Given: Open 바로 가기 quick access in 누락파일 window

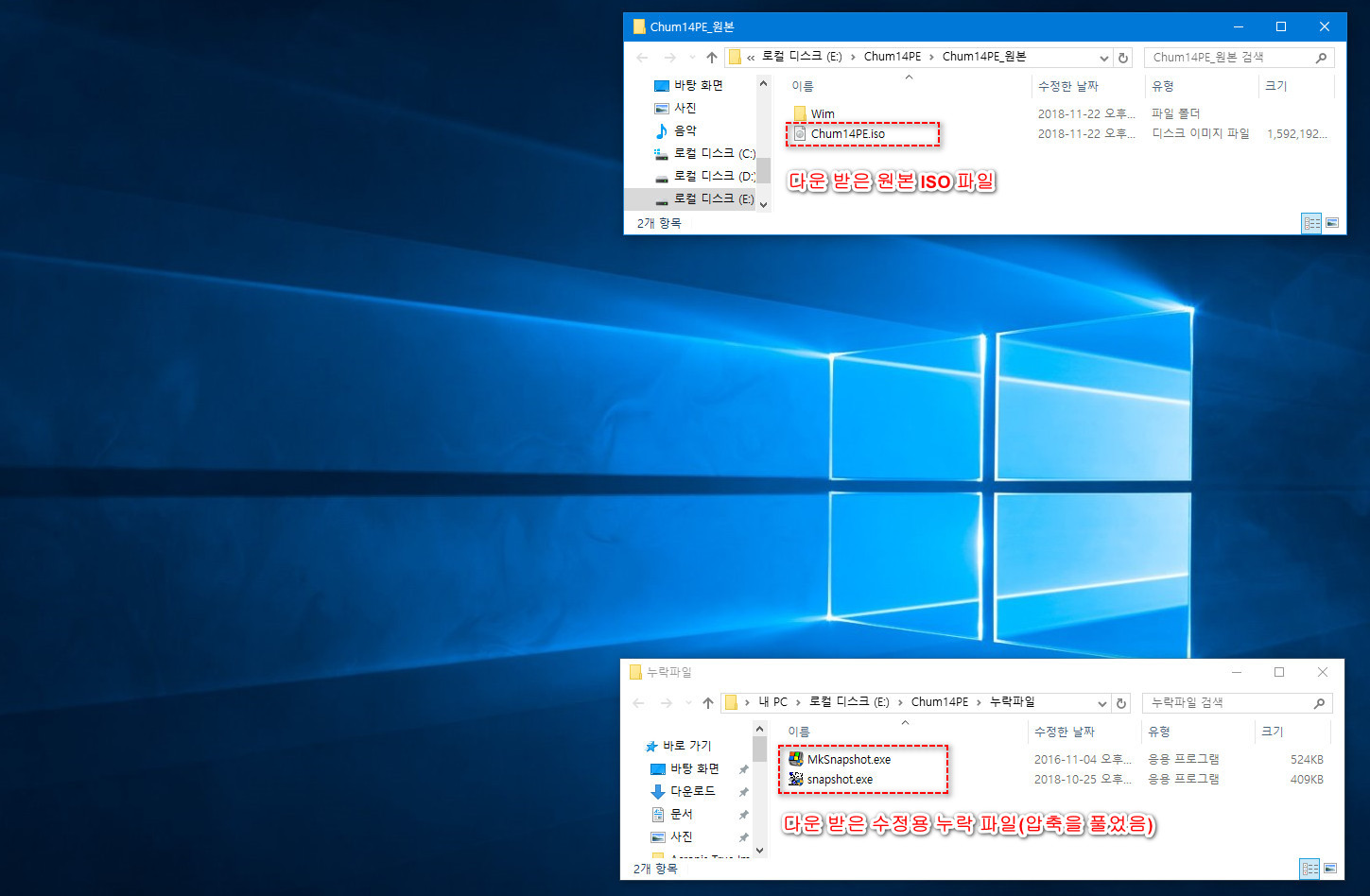Looking at the screenshot, I should tap(678, 746).
